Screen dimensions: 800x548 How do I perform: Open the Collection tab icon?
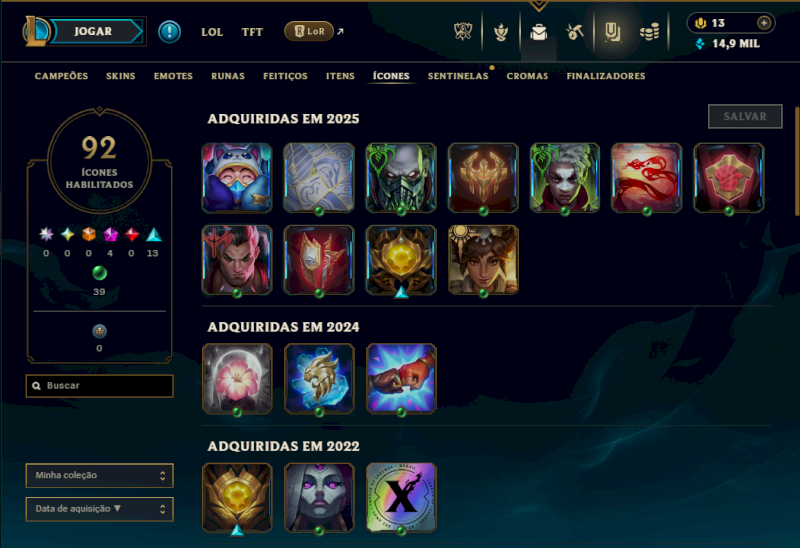613,32
